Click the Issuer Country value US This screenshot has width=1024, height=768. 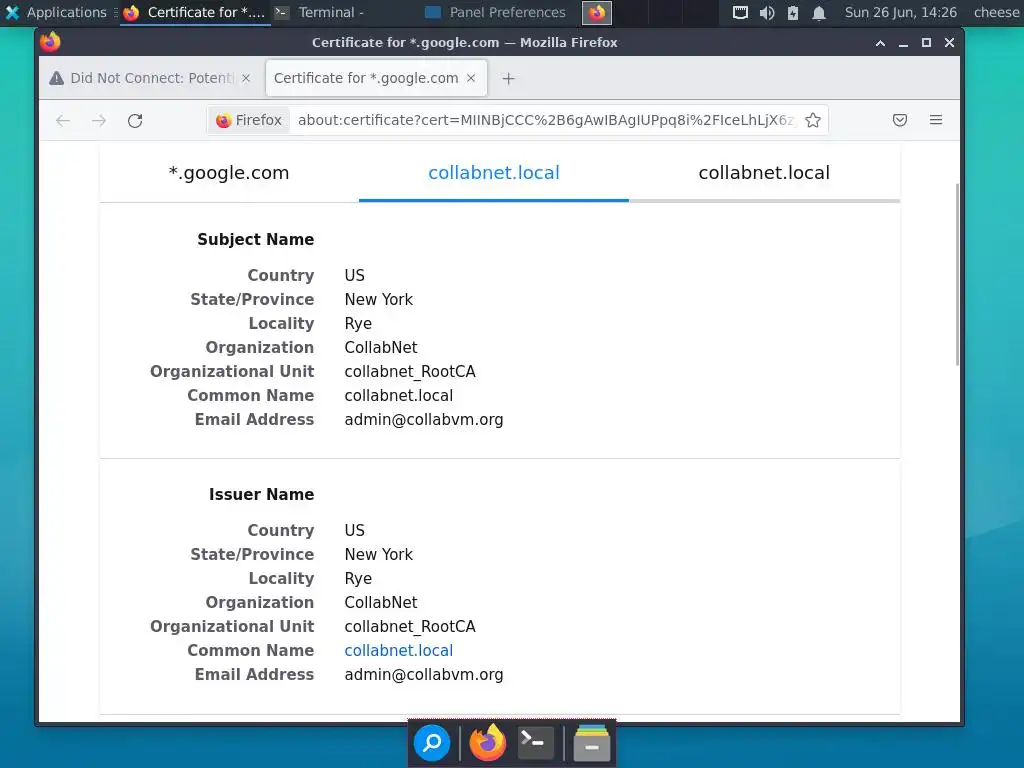point(355,530)
